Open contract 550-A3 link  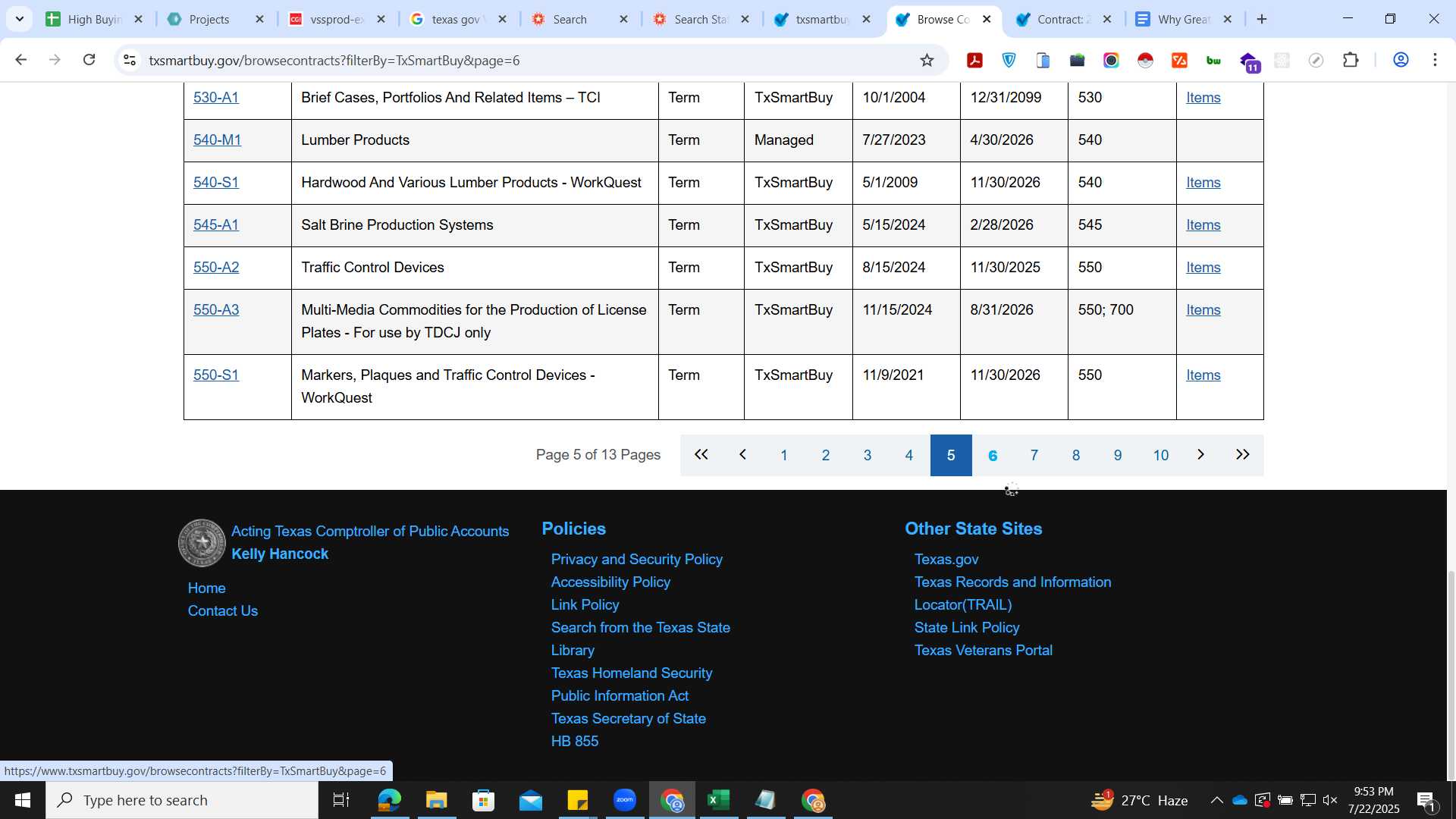click(x=216, y=310)
